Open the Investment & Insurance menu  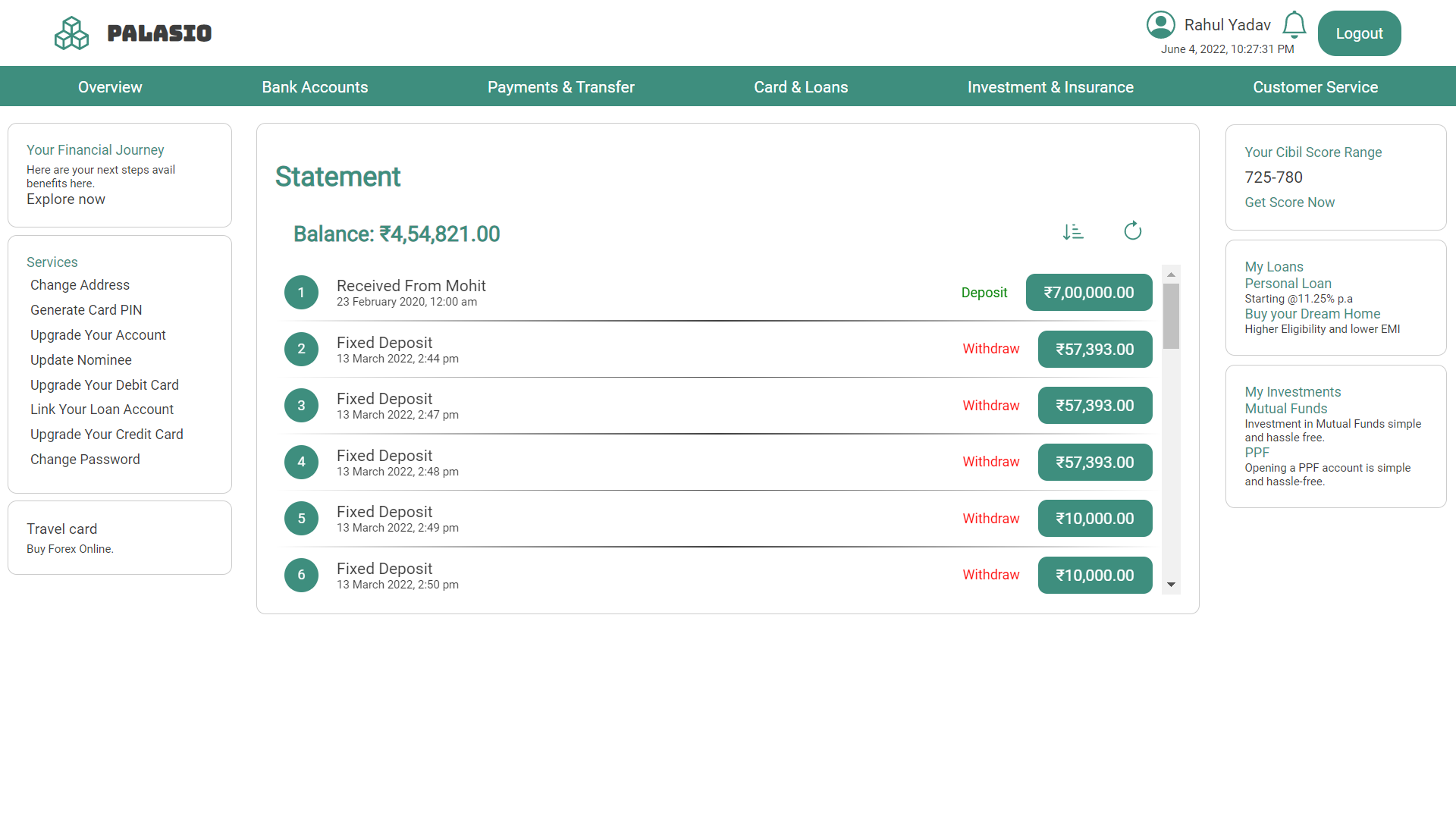(x=1050, y=87)
